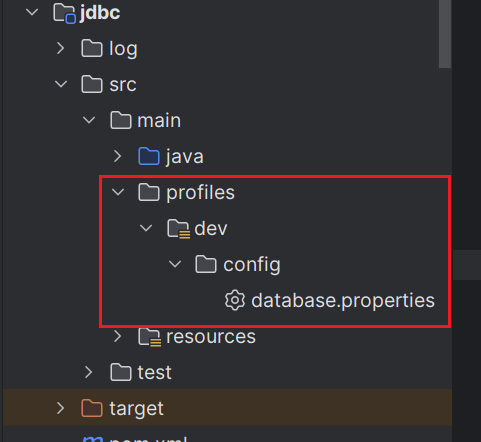Collapse the main folder
This screenshot has width=481, height=442.
click(x=89, y=120)
